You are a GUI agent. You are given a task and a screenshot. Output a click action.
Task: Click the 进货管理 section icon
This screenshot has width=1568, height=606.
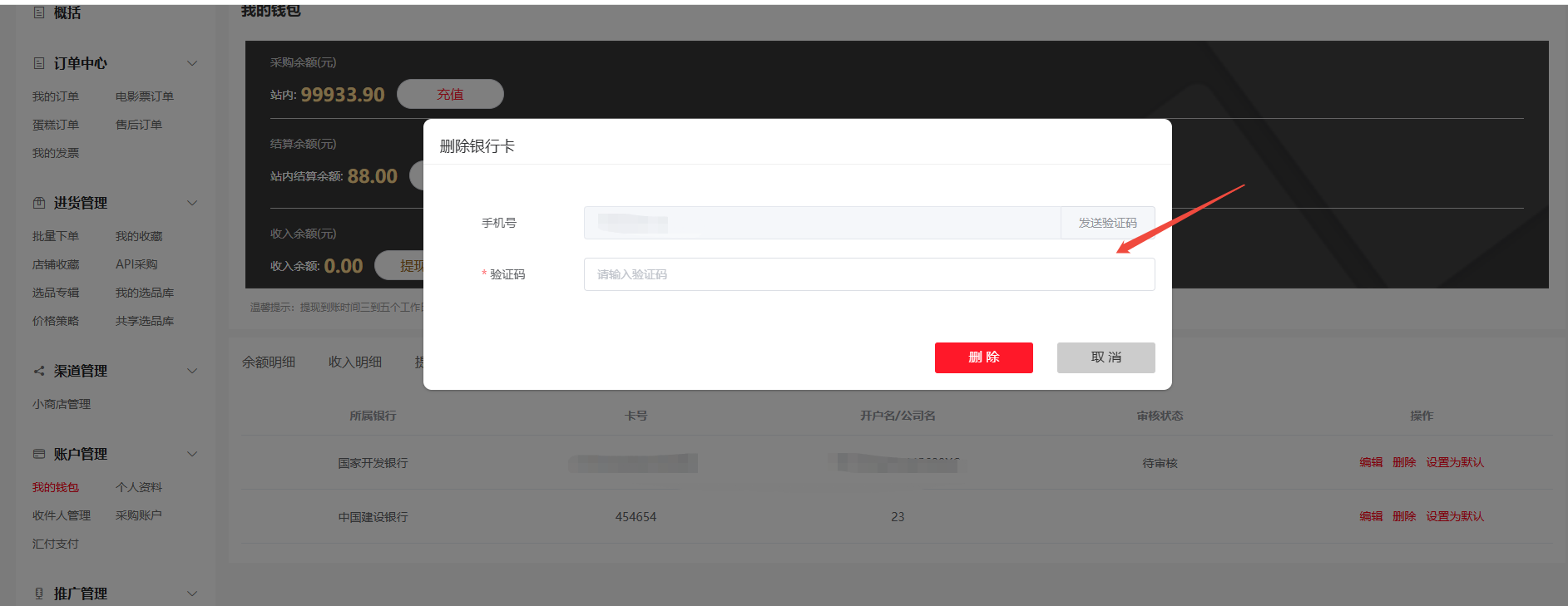(x=39, y=203)
